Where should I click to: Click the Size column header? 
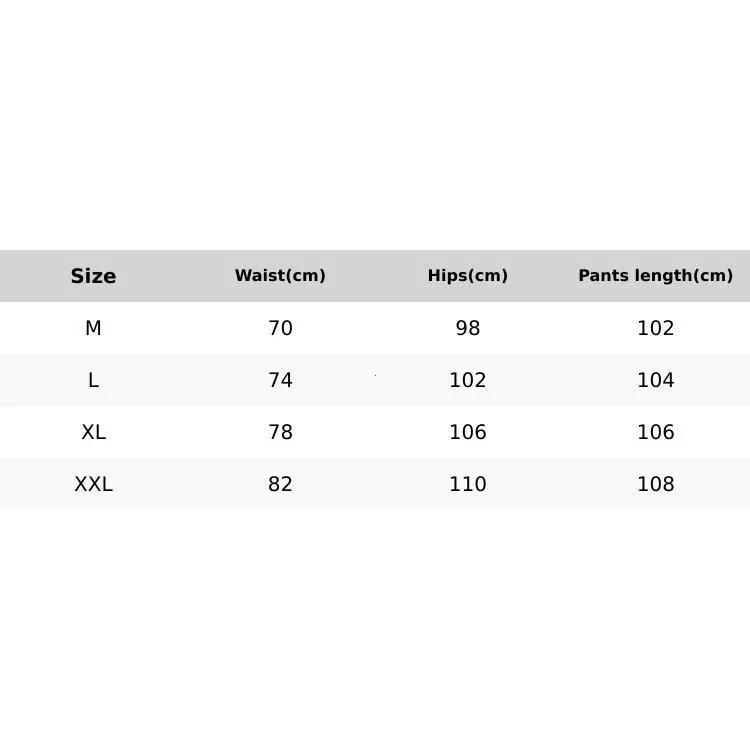pyautogui.click(x=93, y=276)
